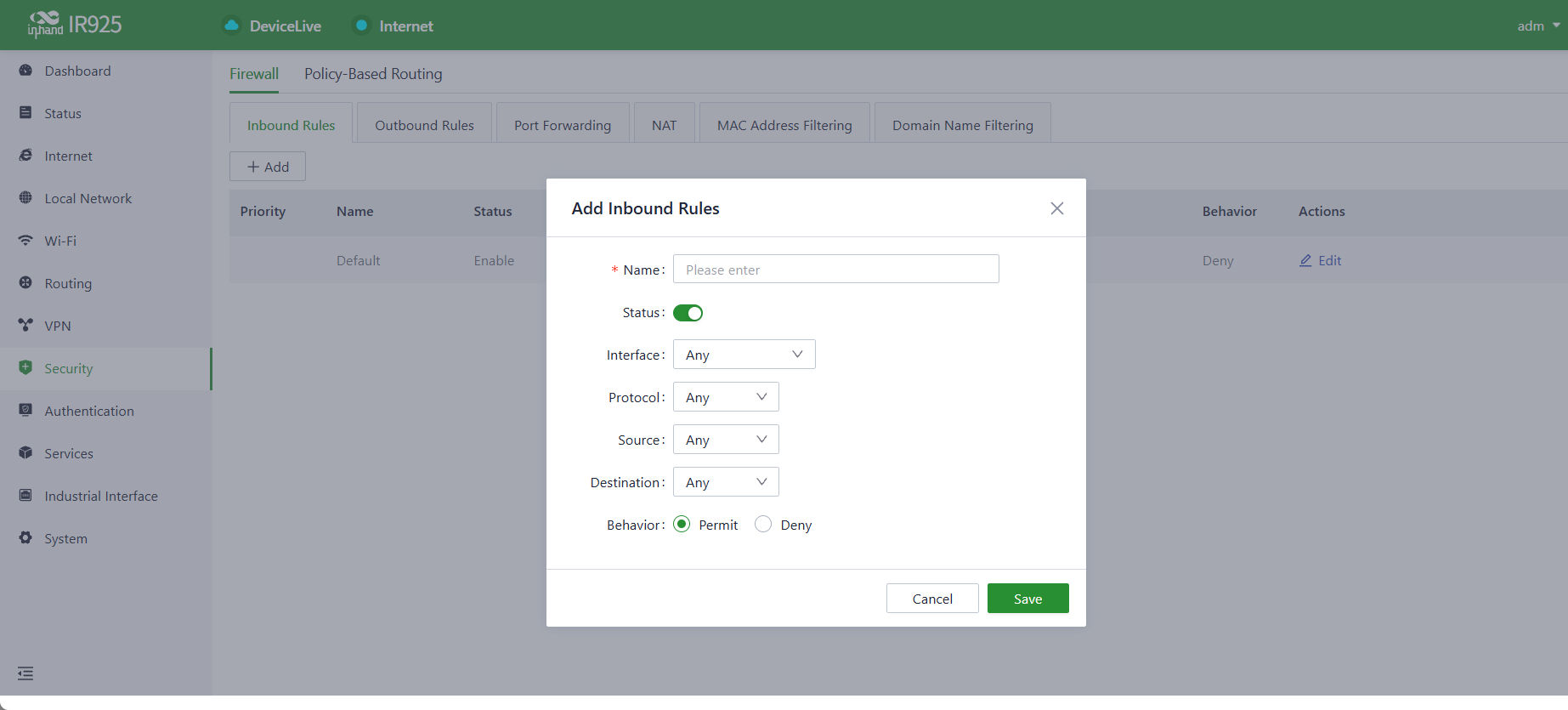
Task: Click the Wi-Fi signal icon
Action: tap(25, 241)
